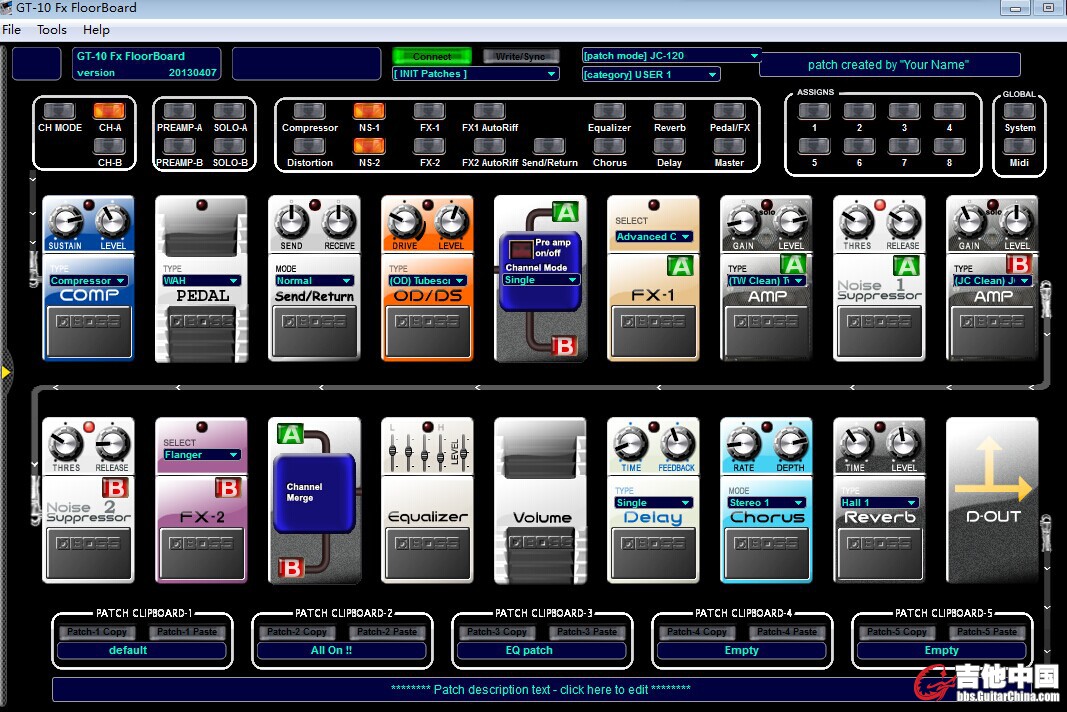The height and width of the screenshot is (712, 1067).
Task: Click the Channel Merge block
Action: (x=314, y=493)
